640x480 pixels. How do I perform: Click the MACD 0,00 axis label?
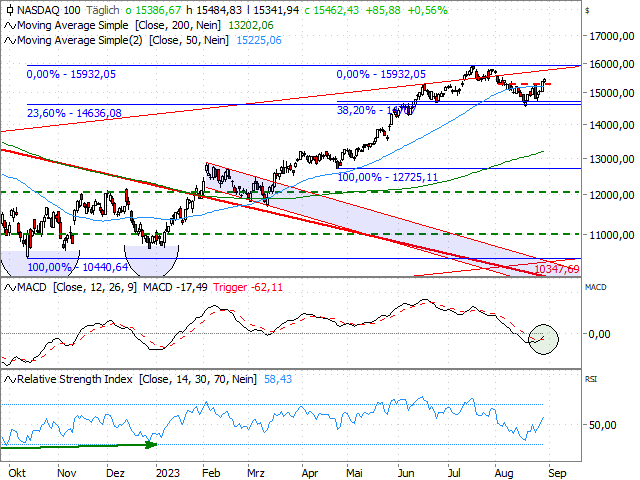[599, 334]
